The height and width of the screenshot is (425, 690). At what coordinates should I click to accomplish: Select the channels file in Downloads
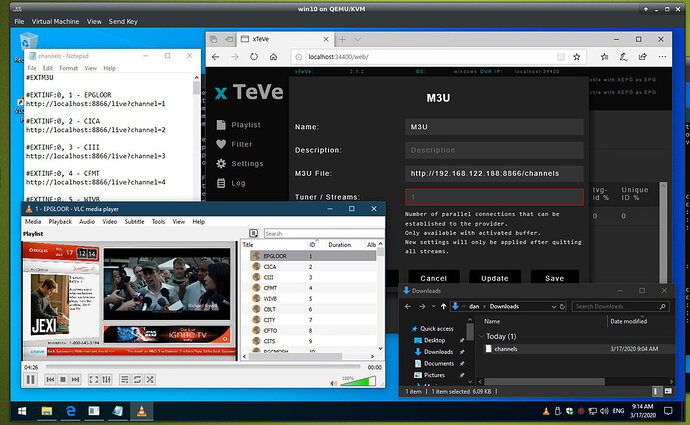pyautogui.click(x=506, y=348)
